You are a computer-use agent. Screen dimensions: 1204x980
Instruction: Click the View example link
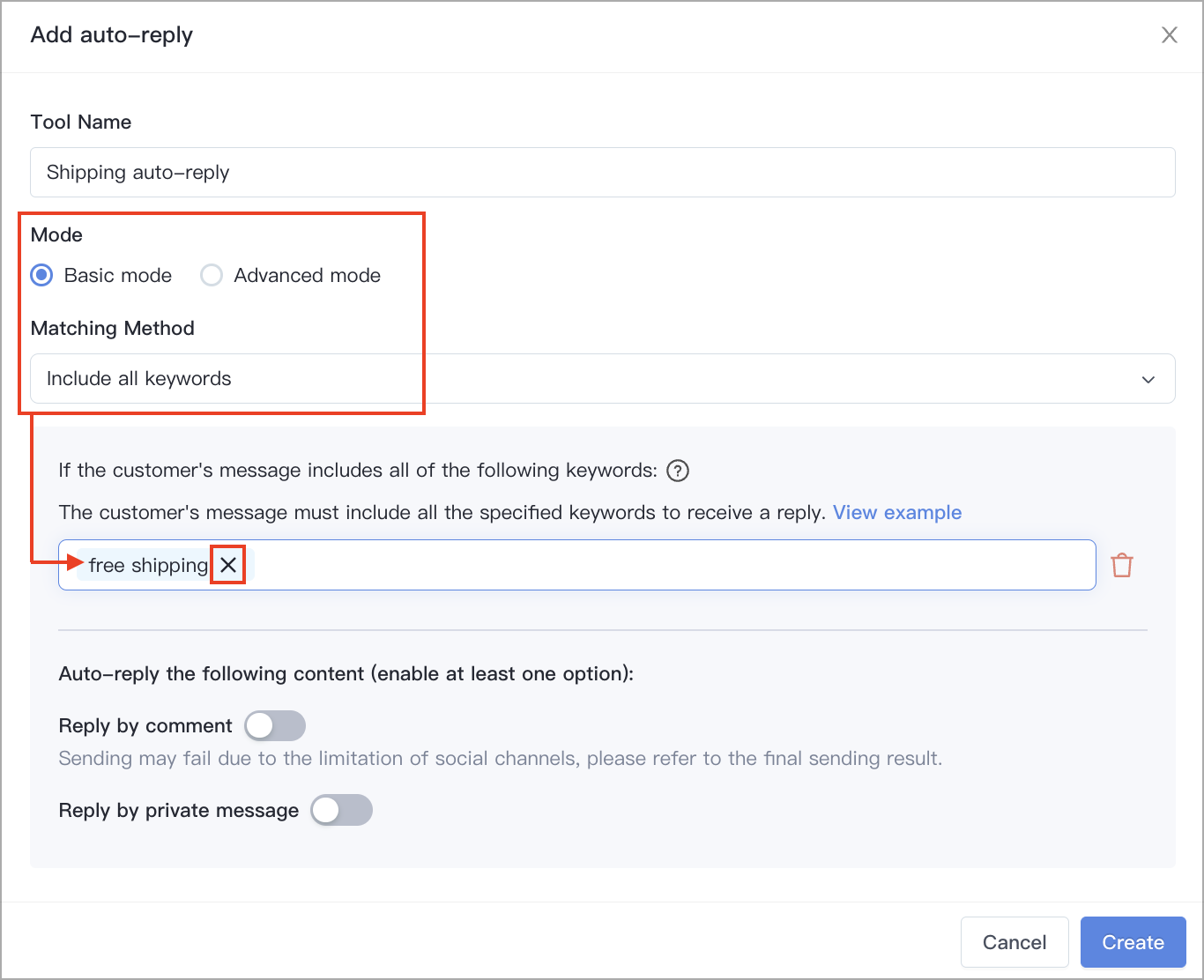(x=897, y=513)
